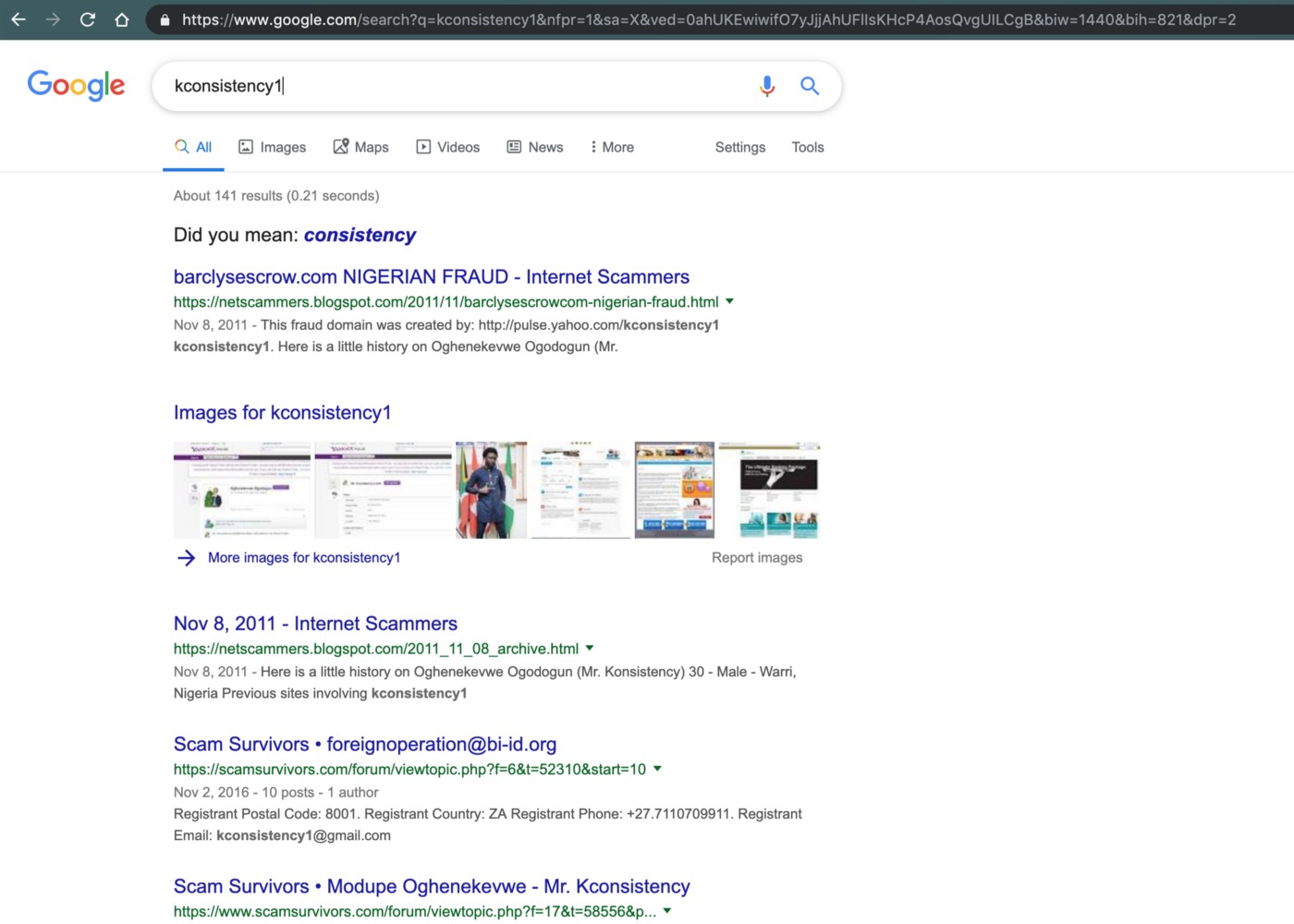Click netscammers barclysescrowcom green URL text

click(446, 302)
